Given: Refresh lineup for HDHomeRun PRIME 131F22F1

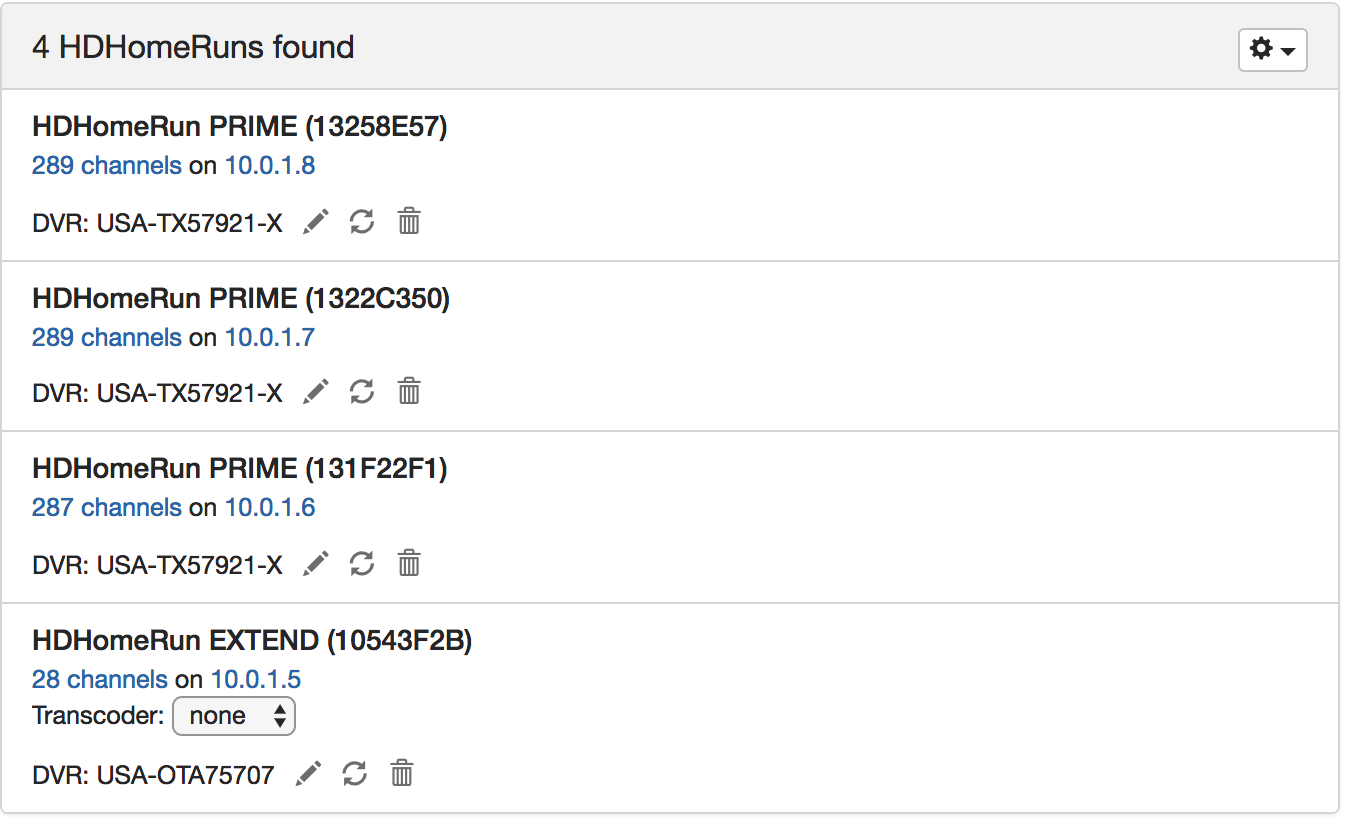Looking at the screenshot, I should pos(362,564).
